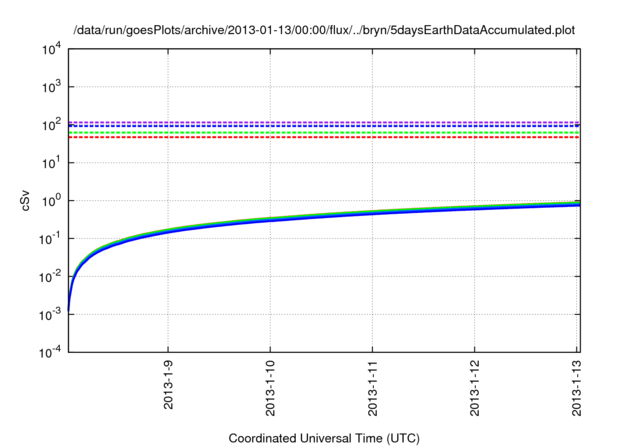Click the purple dashed threshold line
The image size is (640, 448).
click(x=324, y=122)
